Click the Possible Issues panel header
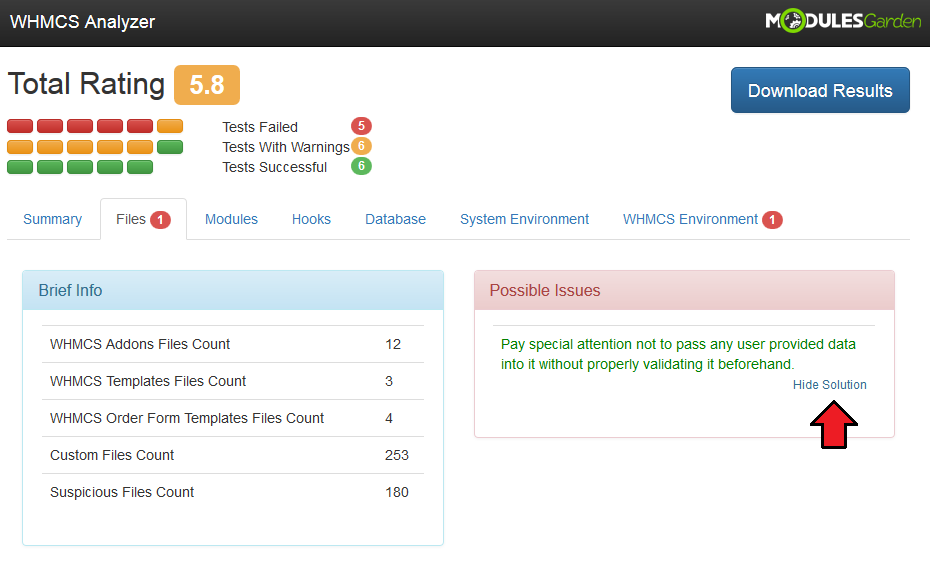The image size is (930, 568). [684, 291]
